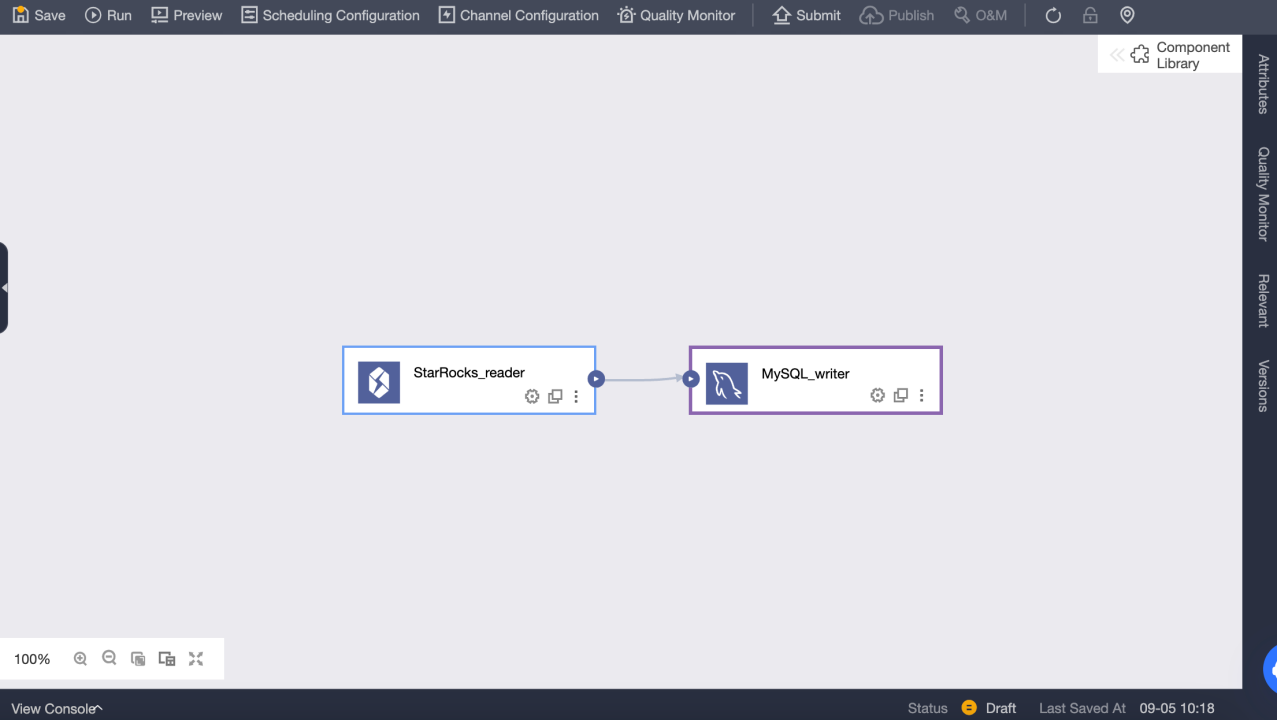Click the Submit button

807,16
